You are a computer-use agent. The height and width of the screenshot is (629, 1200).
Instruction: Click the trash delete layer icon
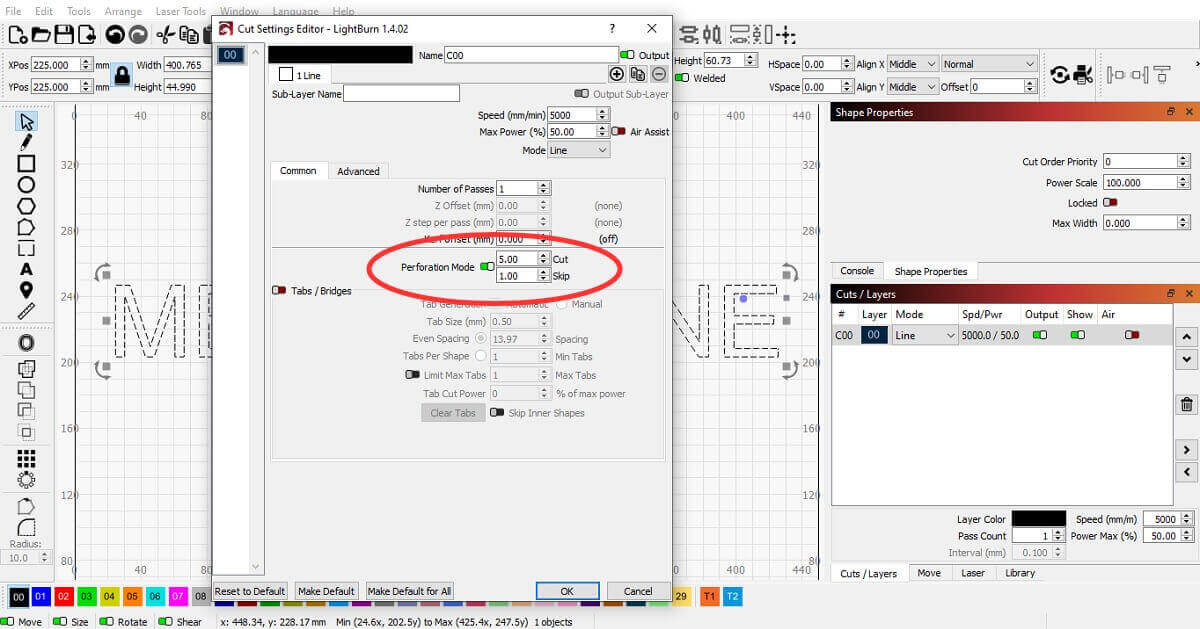tap(1187, 404)
